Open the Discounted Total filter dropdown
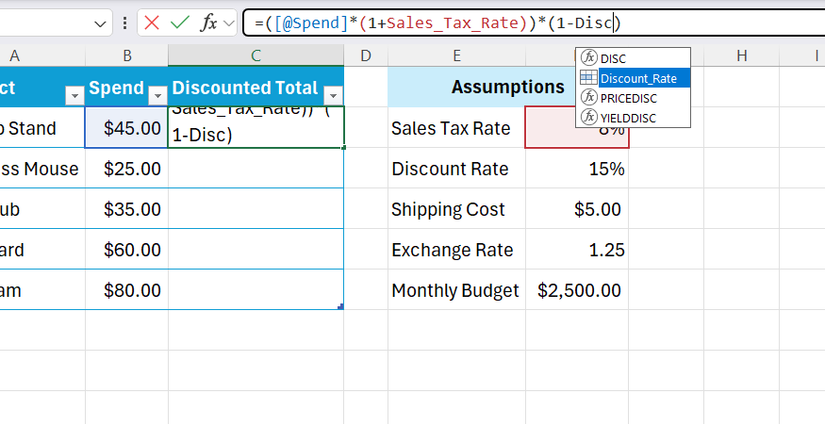The height and width of the screenshot is (424, 825). 333,96
